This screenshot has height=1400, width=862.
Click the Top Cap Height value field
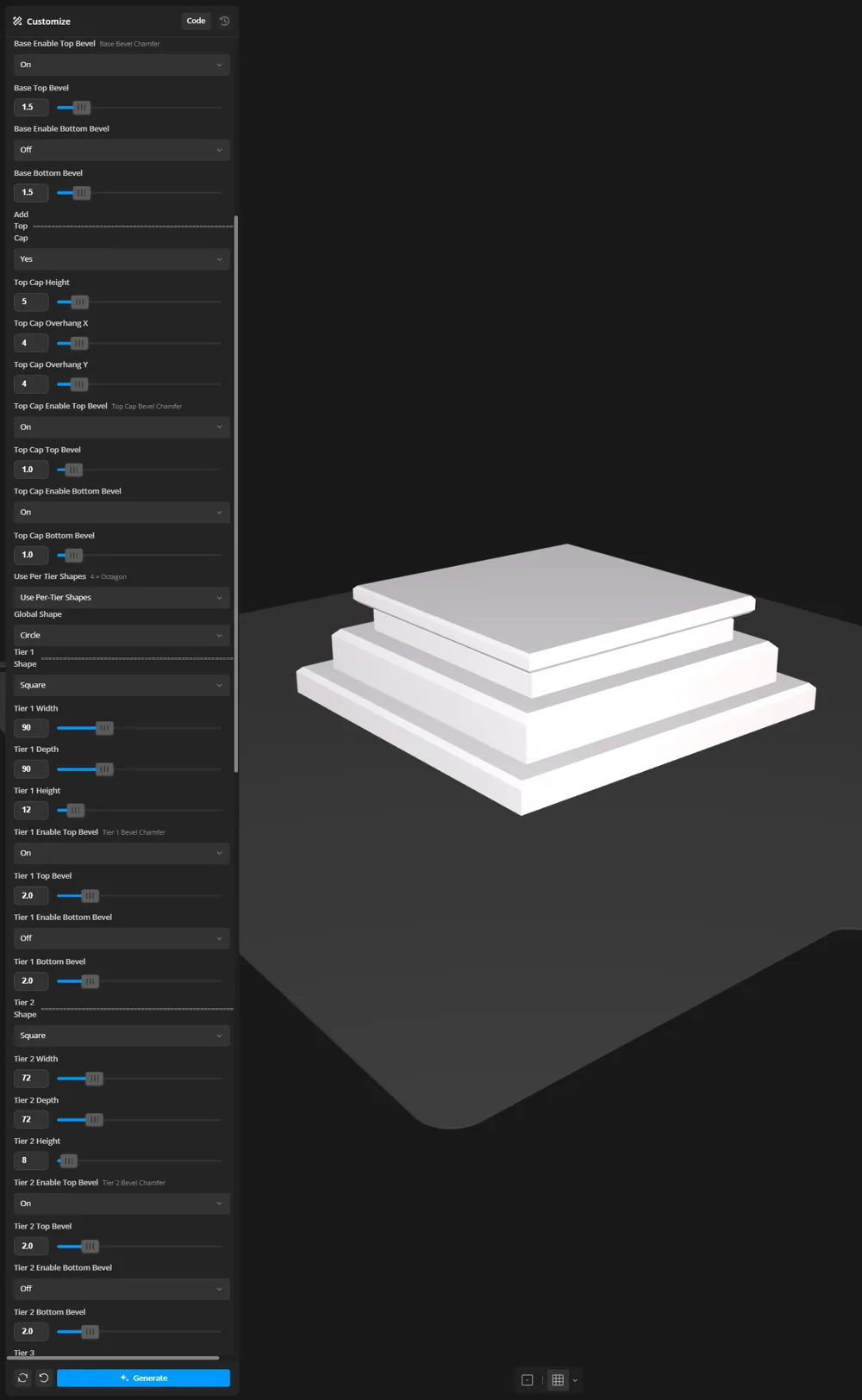coord(31,302)
